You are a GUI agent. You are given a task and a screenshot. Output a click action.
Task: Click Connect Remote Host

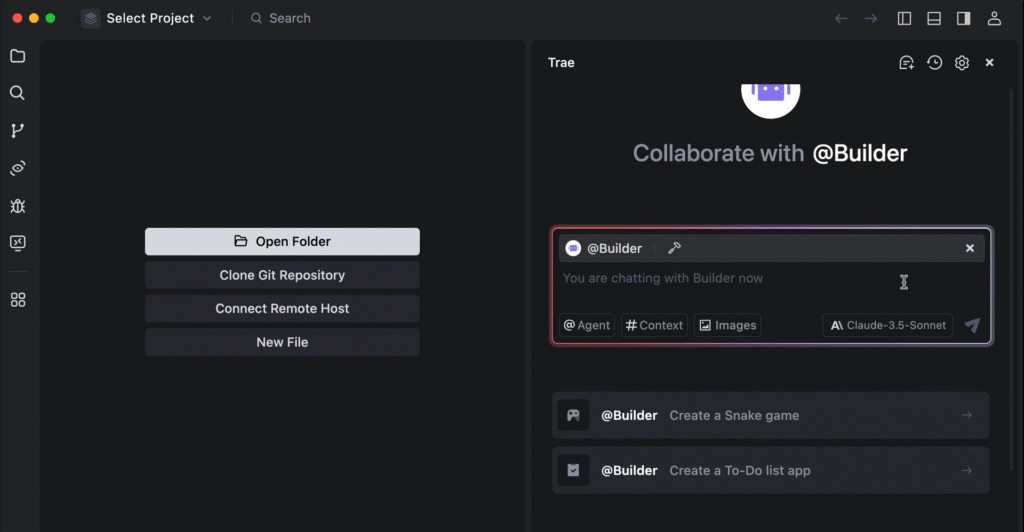pos(282,309)
